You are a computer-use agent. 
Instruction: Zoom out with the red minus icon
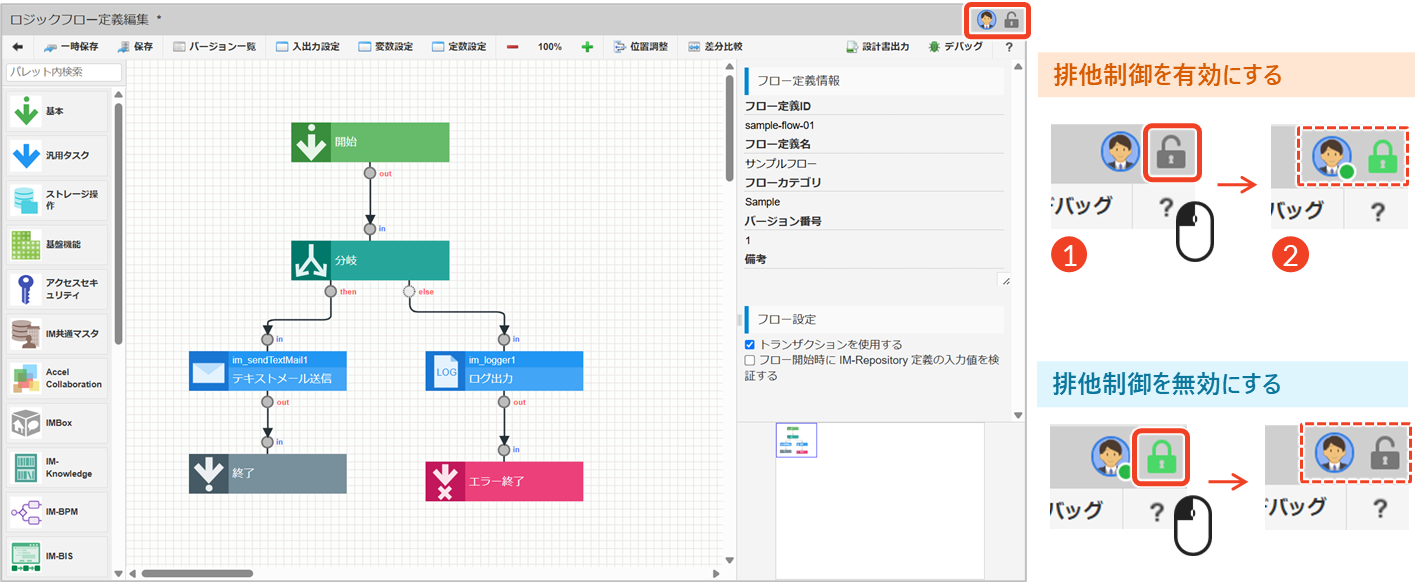[x=512, y=47]
